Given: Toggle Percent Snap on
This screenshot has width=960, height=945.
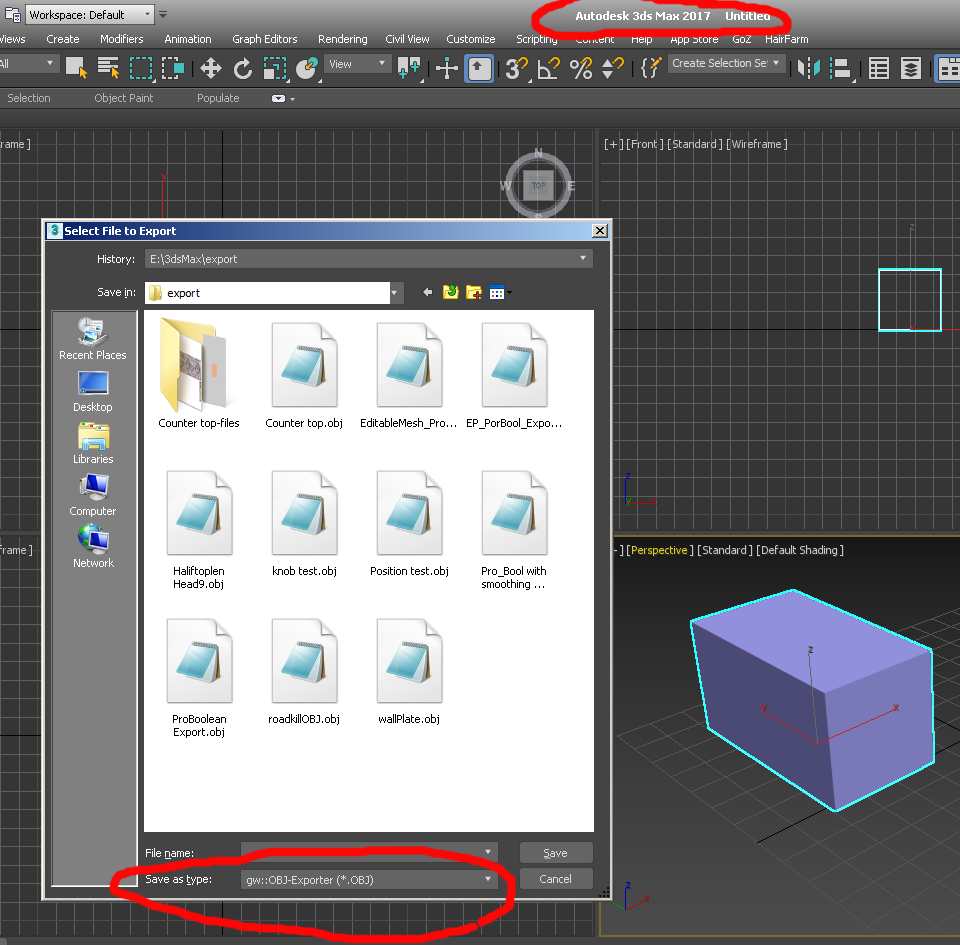Looking at the screenshot, I should [580, 69].
